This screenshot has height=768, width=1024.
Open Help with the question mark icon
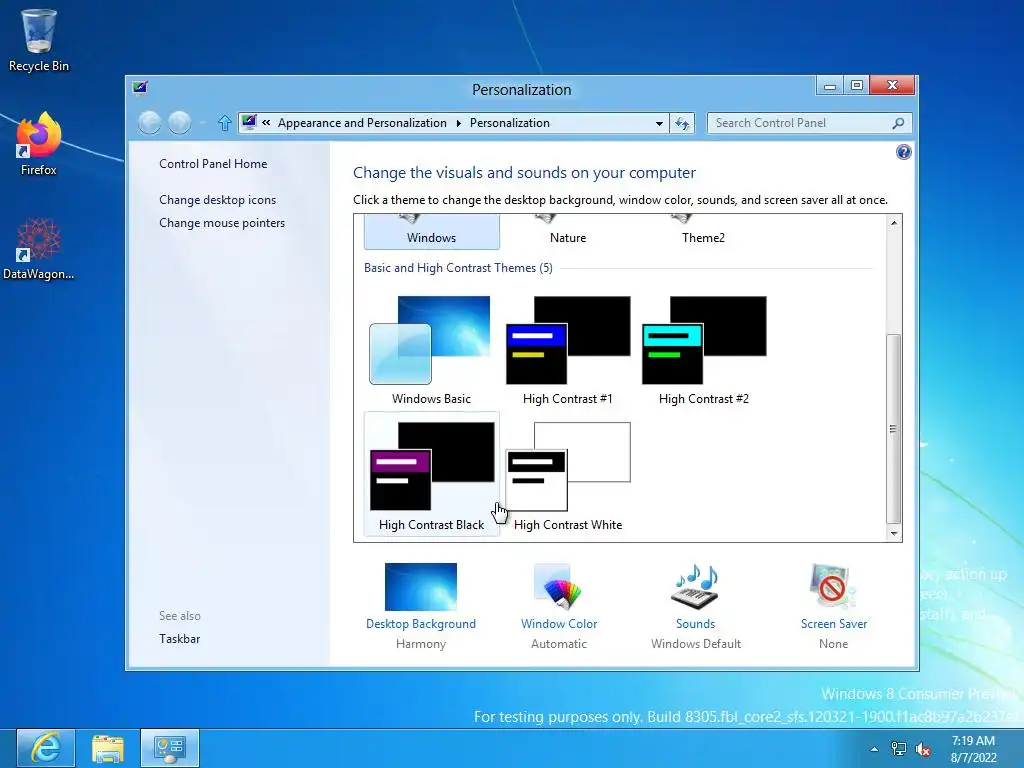903,152
